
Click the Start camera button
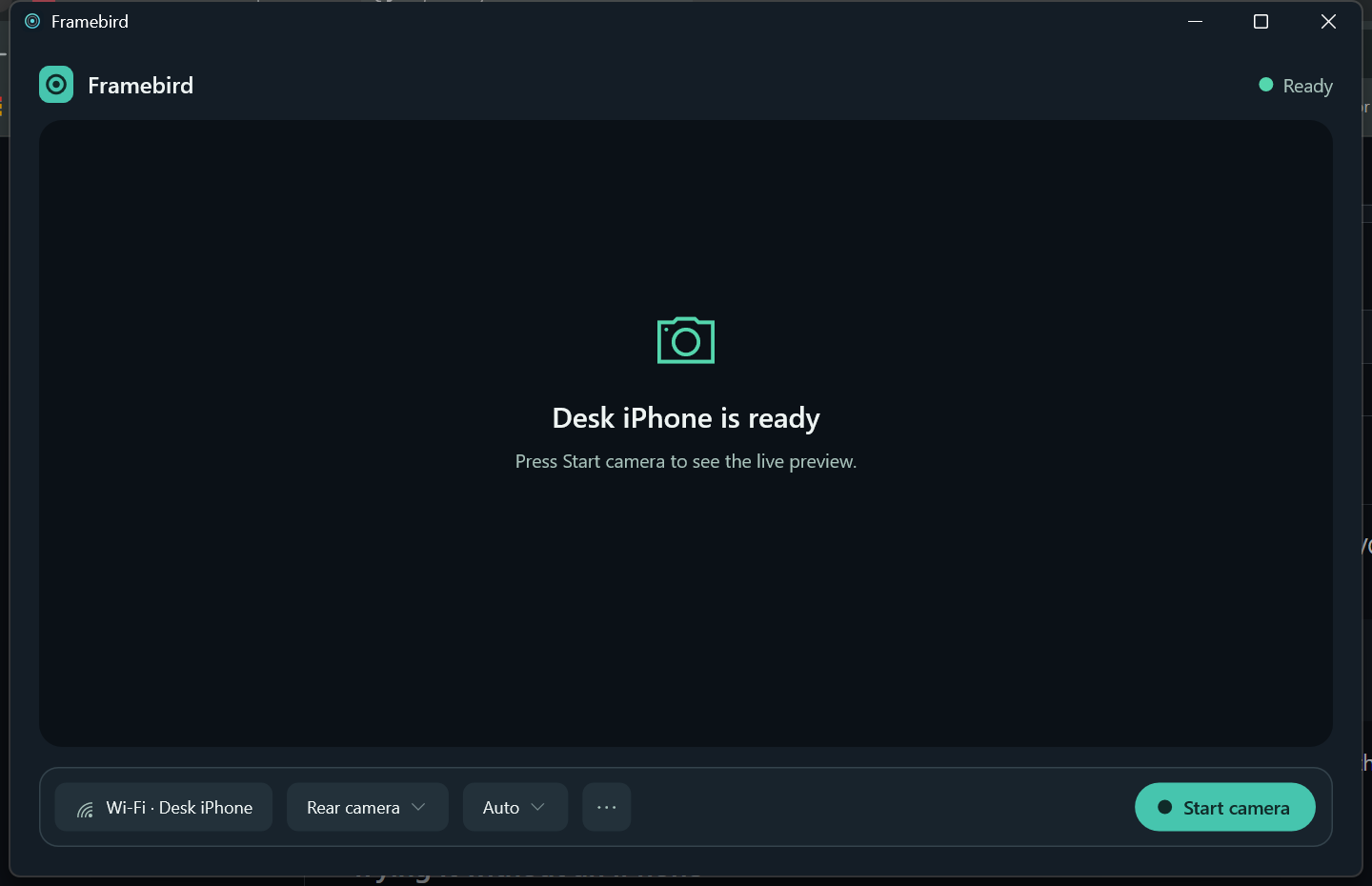pos(1225,807)
